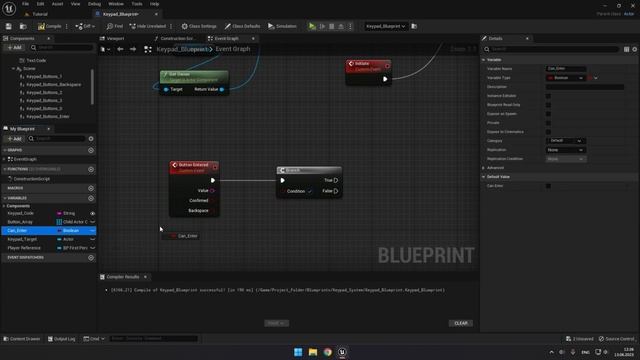Click the Stop playback icon
Image resolution: width=640 pixels, height=360 pixels.
pos(331,26)
